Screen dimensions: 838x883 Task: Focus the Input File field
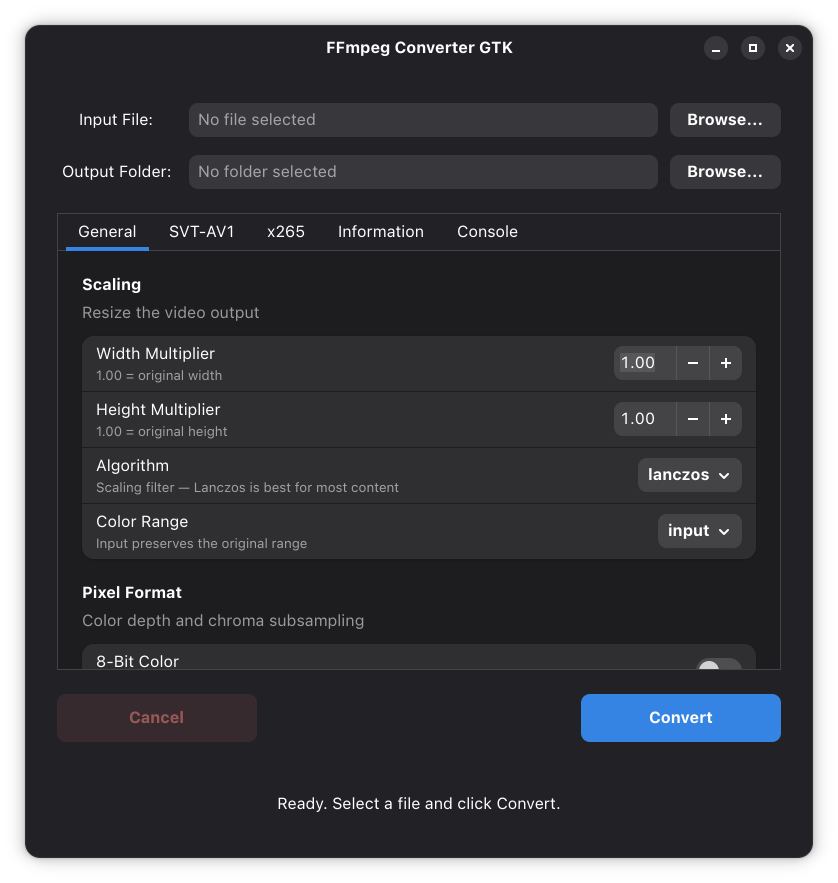coord(423,119)
